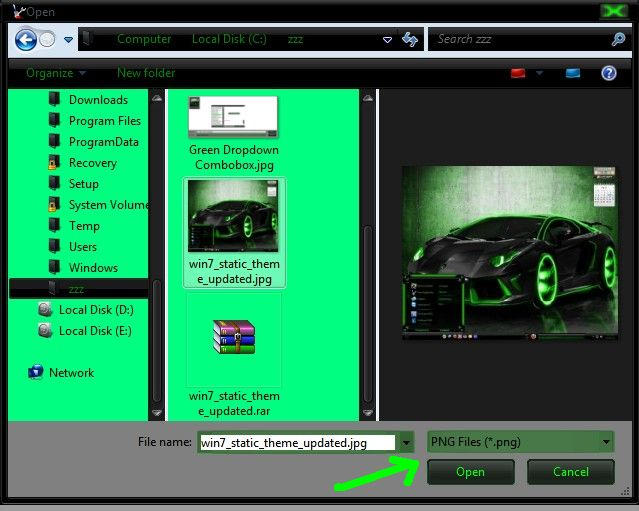Expand the File name dropdown arrow
Image resolution: width=639 pixels, height=511 pixels.
point(406,443)
